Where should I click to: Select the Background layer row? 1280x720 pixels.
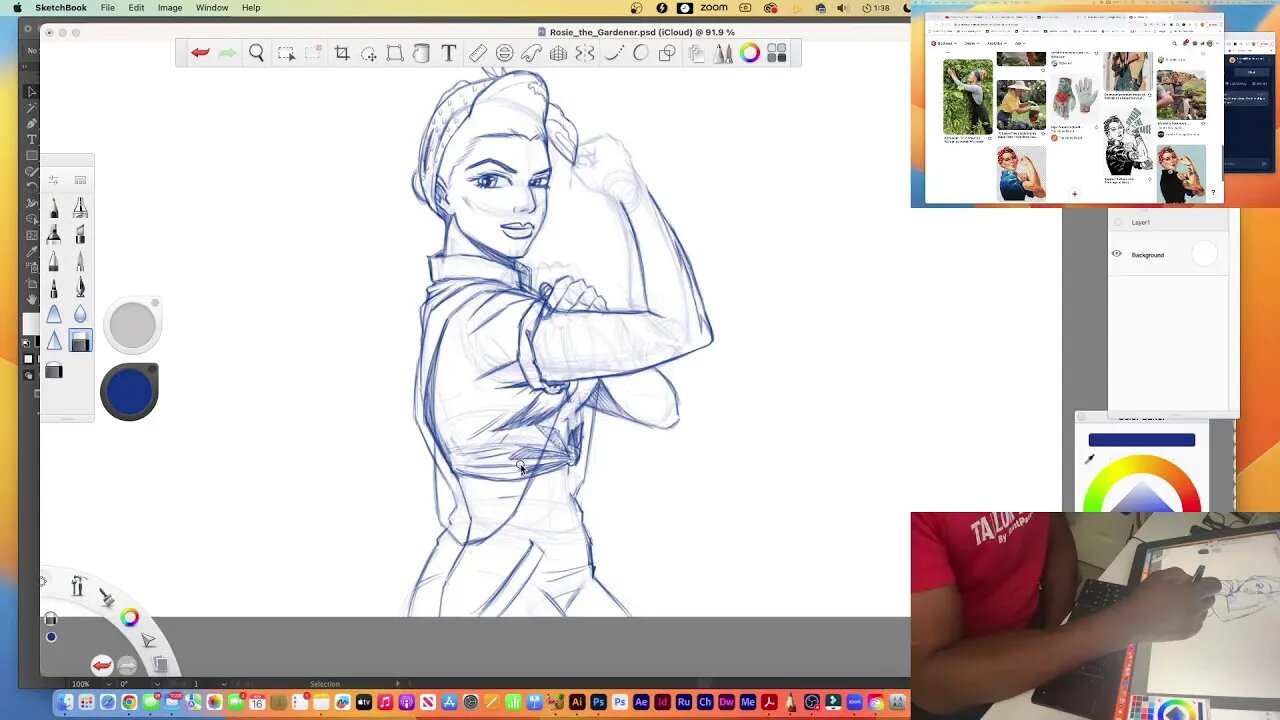pyautogui.click(x=1167, y=255)
